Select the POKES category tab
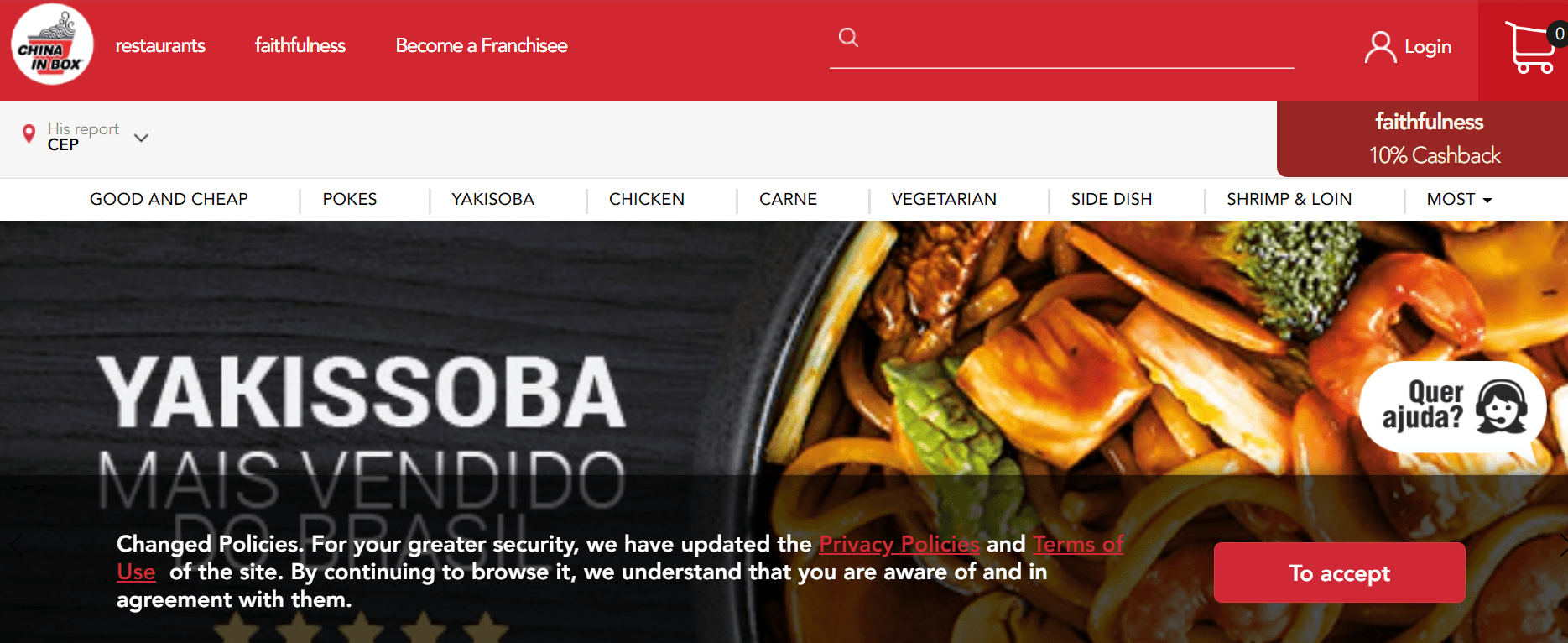This screenshot has height=643, width=1568. [x=350, y=199]
